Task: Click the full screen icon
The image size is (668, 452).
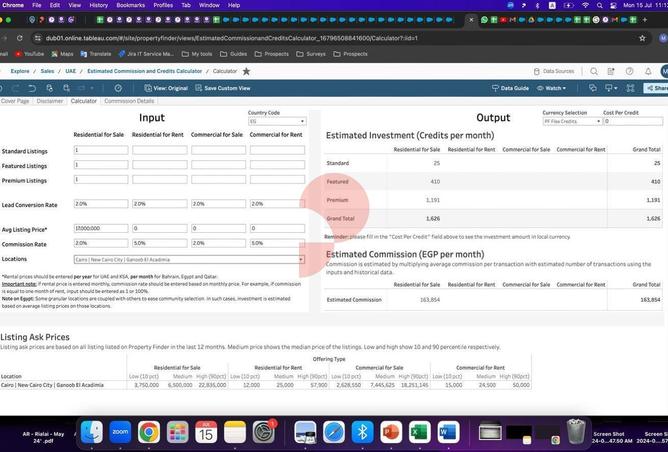Action: pyautogui.click(x=631, y=88)
